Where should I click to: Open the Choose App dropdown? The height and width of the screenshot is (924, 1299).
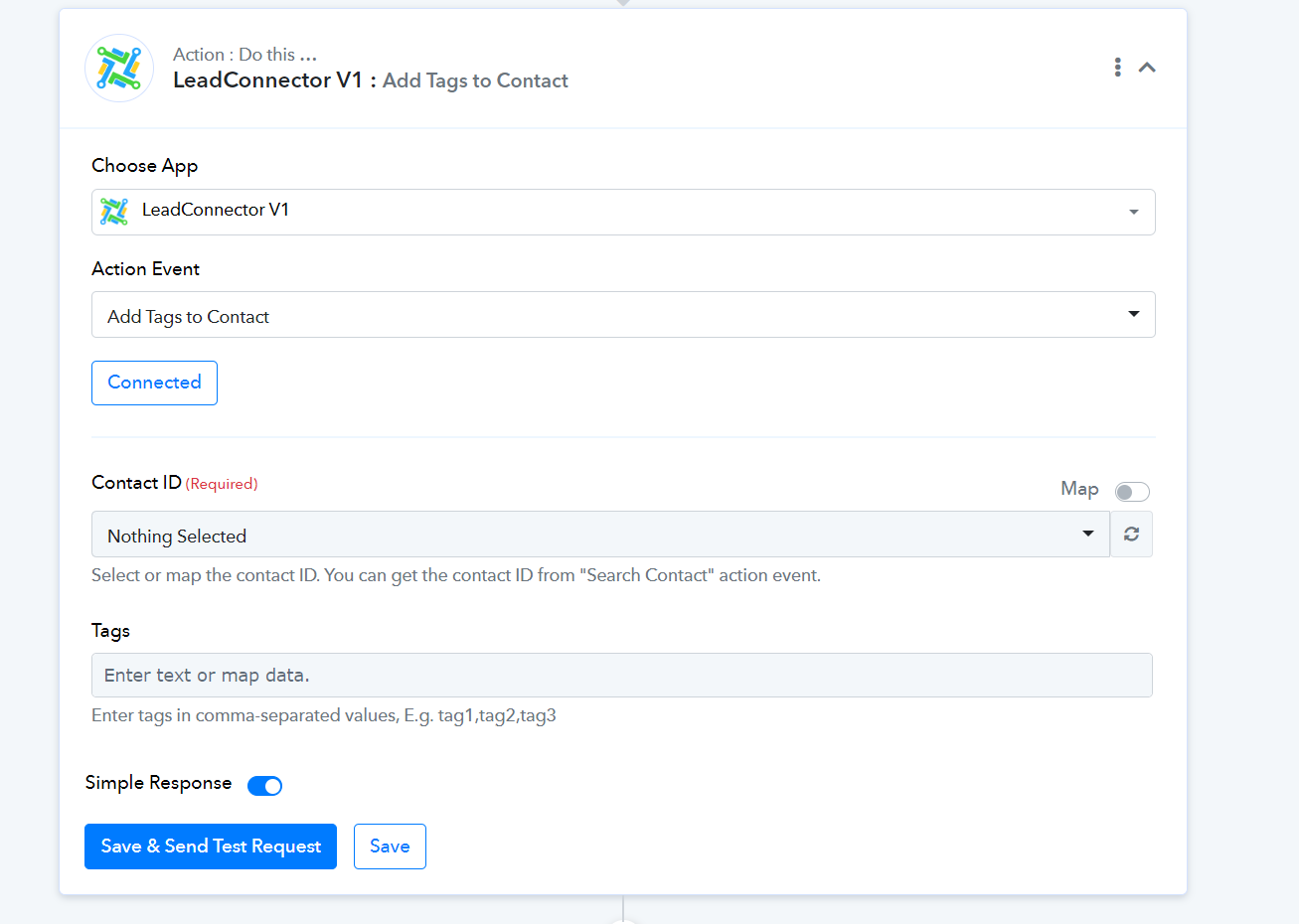623,212
